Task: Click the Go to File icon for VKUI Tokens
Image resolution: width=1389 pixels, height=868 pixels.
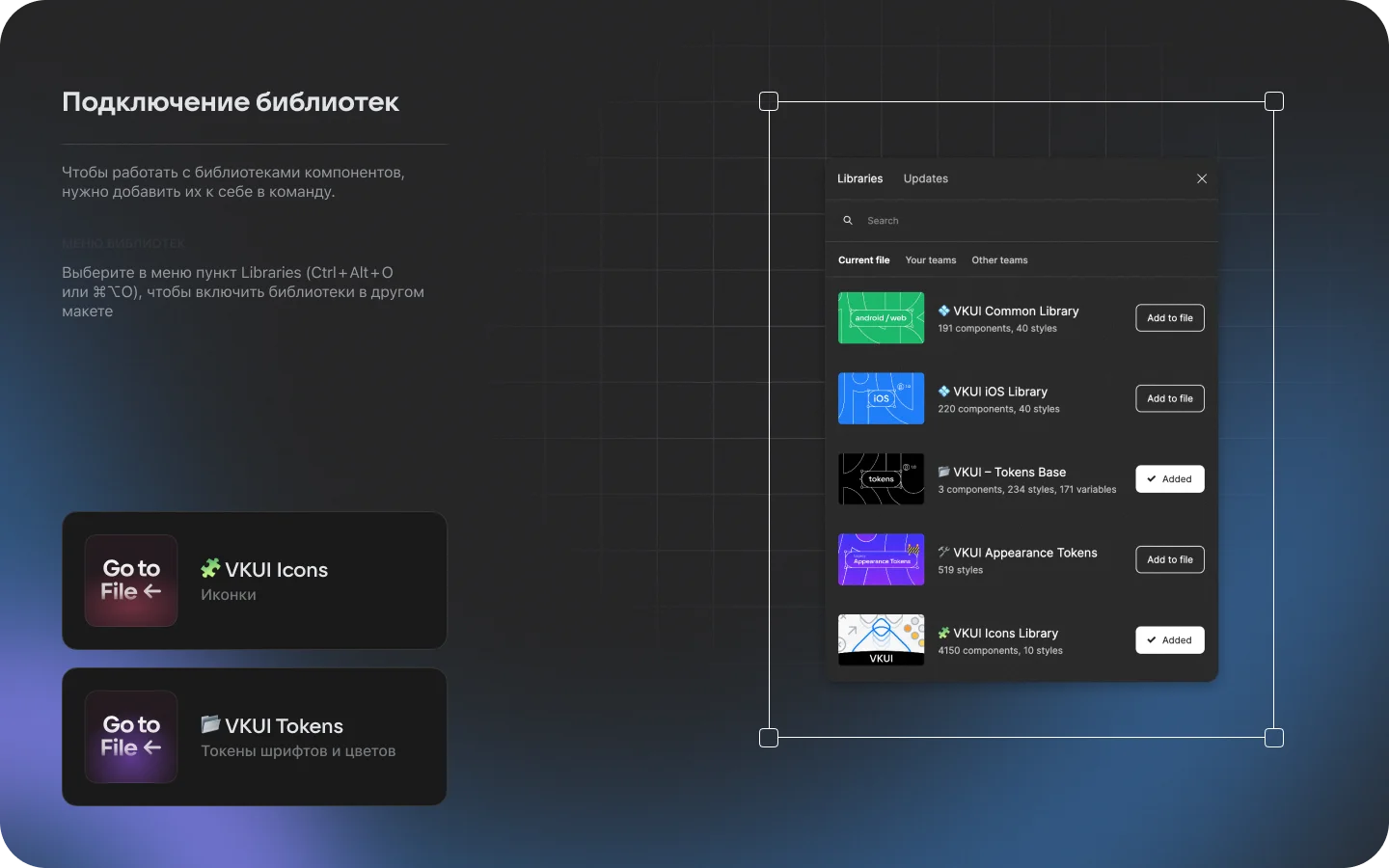Action: pyautogui.click(x=131, y=737)
